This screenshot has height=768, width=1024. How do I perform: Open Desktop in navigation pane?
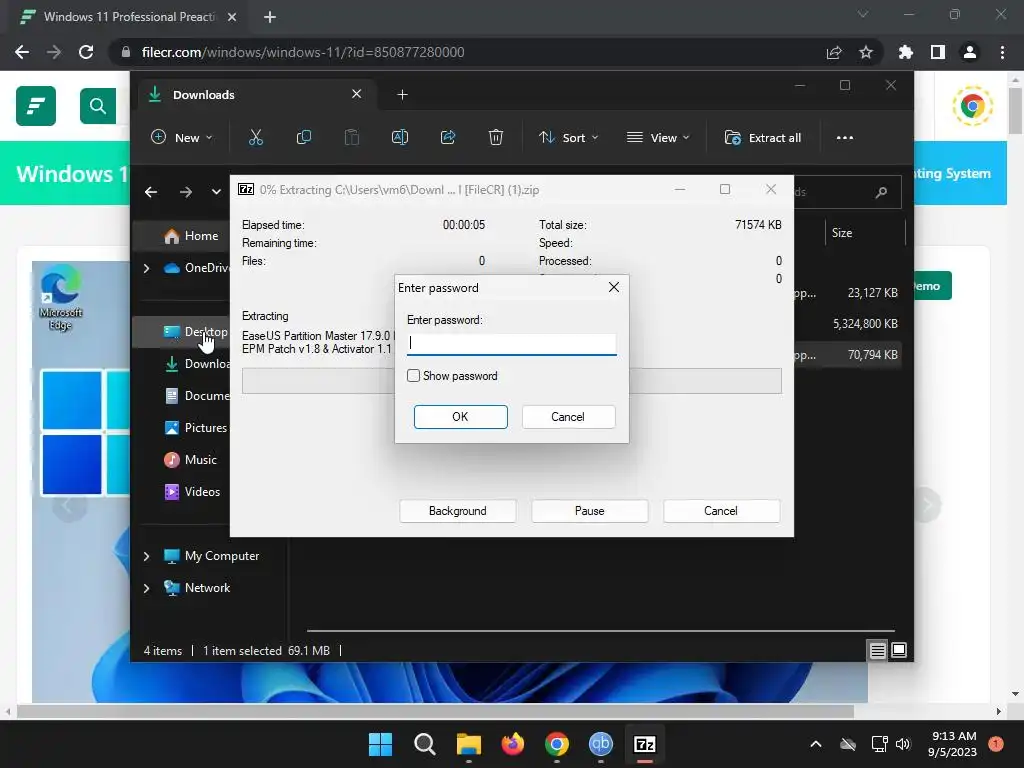pyautogui.click(x=195, y=332)
